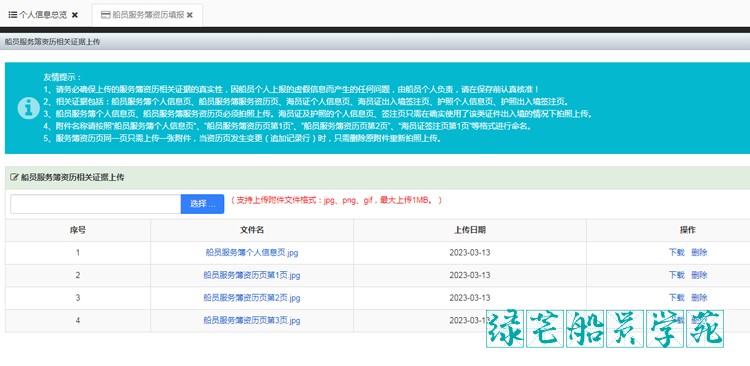Image resolution: width=750 pixels, height=366 pixels.
Task: Close the 船员服务簿资历填报 tab
Action: pos(190,15)
